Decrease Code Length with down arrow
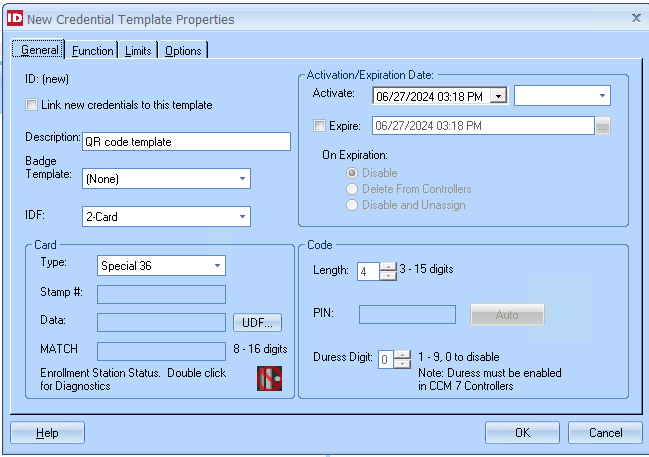 click(x=388, y=276)
